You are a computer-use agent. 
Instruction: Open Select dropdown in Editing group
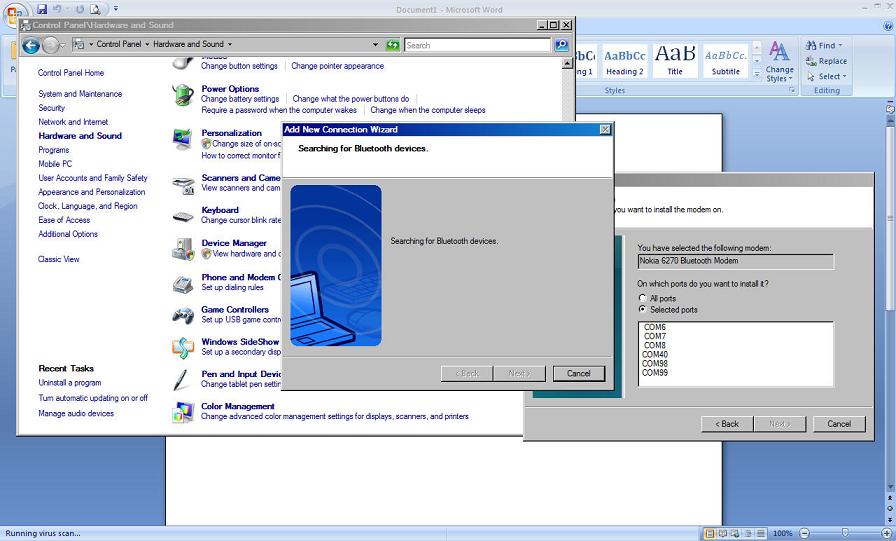(x=827, y=76)
